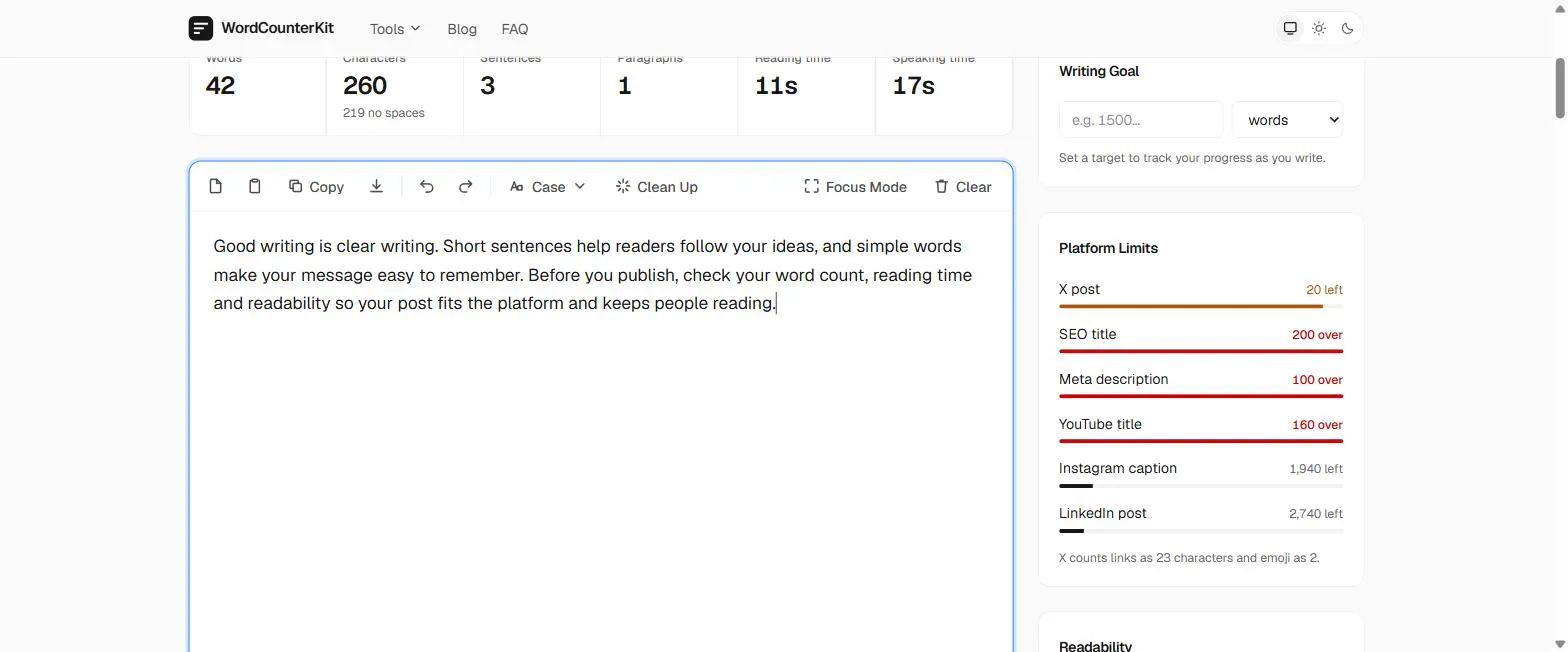Open the Case dropdown
The width and height of the screenshot is (1568, 652).
[547, 186]
